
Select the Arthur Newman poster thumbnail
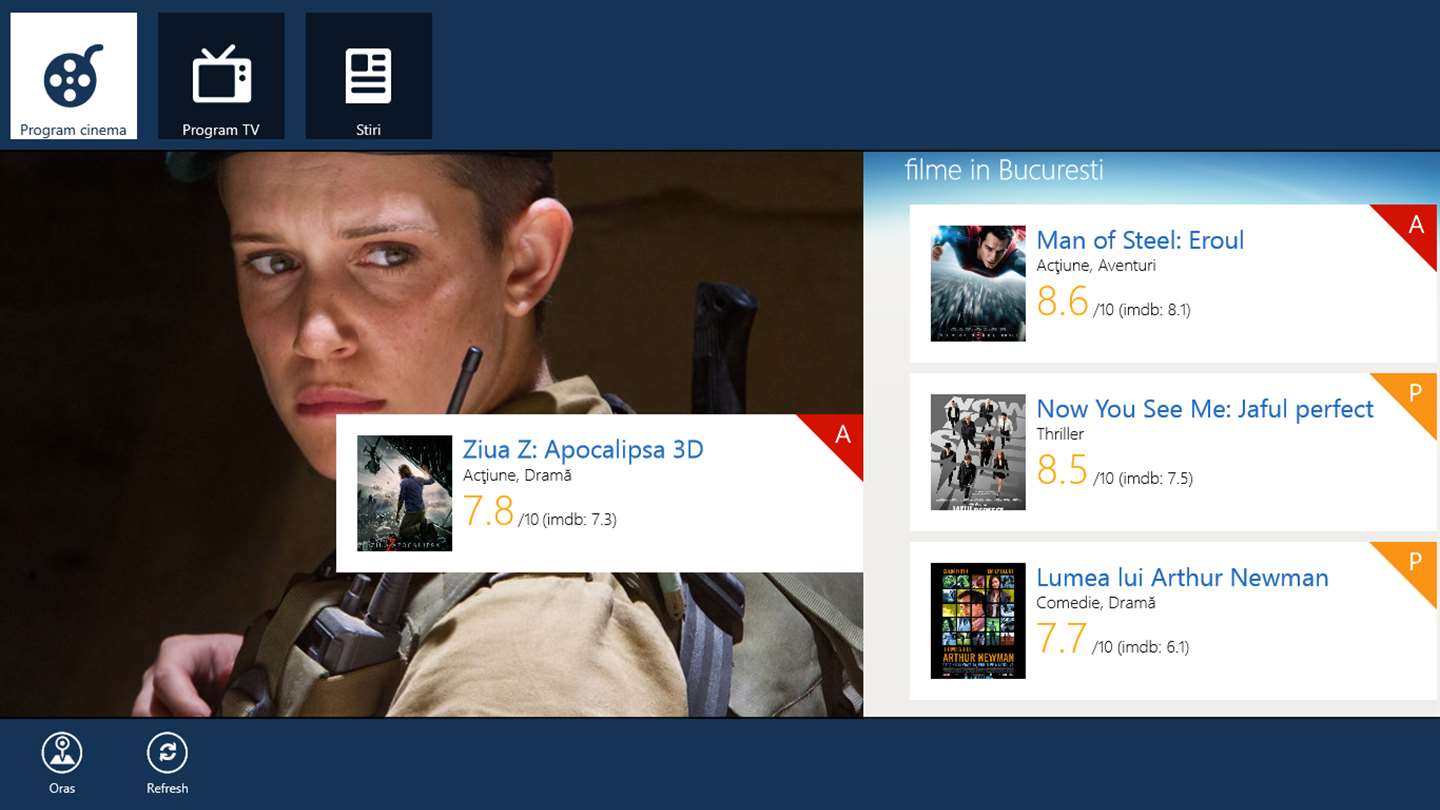[978, 621]
